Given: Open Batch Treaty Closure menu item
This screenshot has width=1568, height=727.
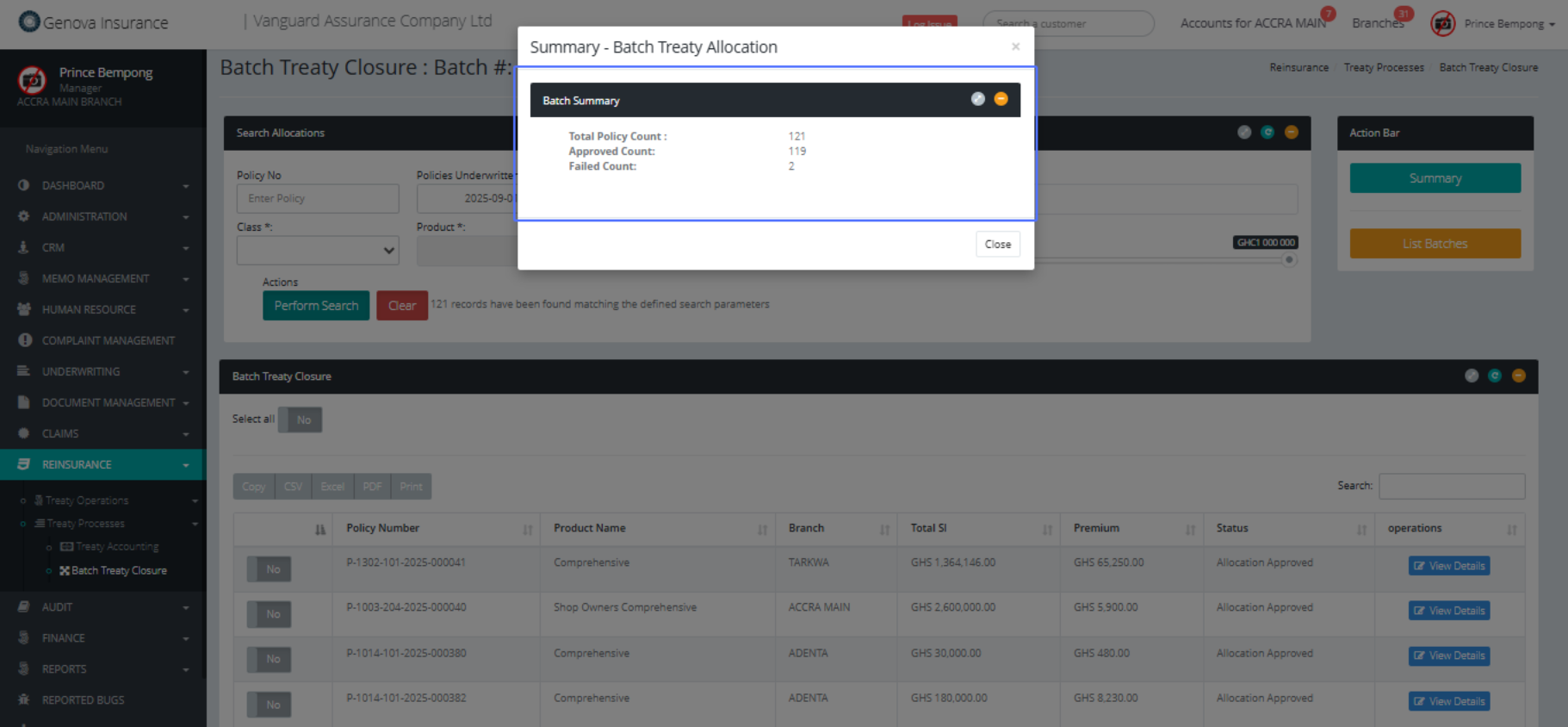Looking at the screenshot, I should click(119, 570).
